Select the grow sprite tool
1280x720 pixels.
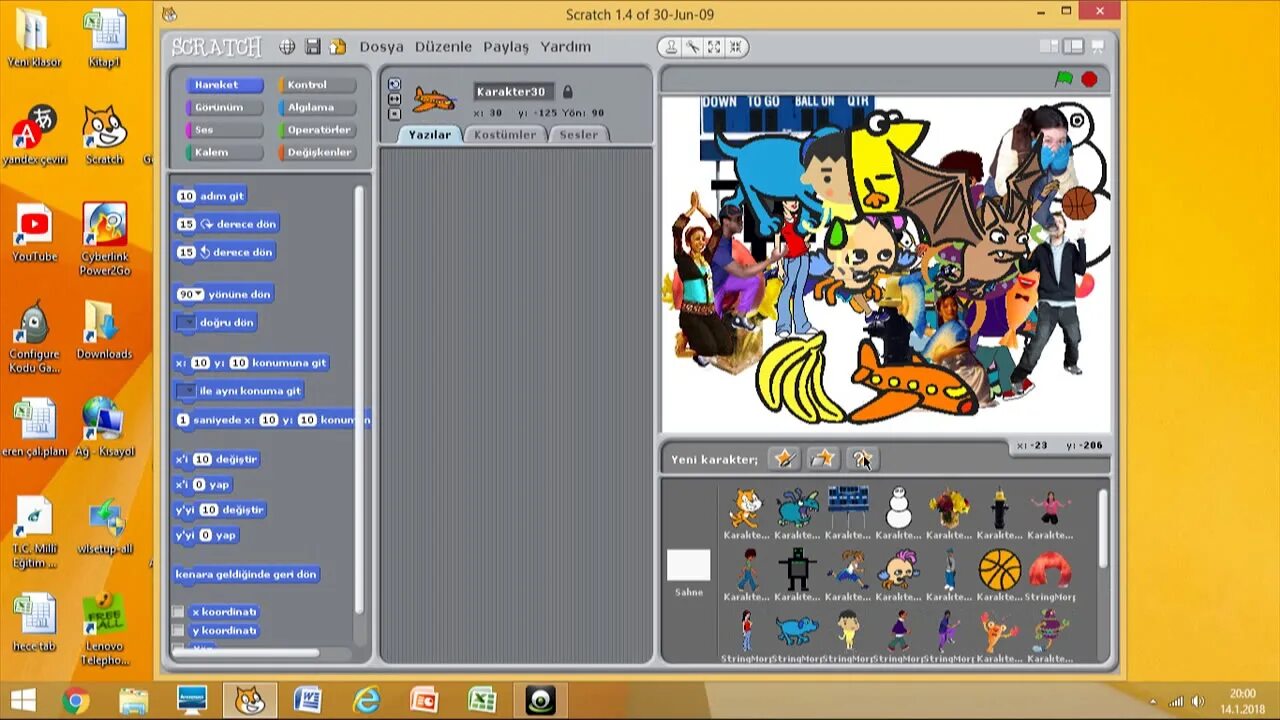[714, 47]
